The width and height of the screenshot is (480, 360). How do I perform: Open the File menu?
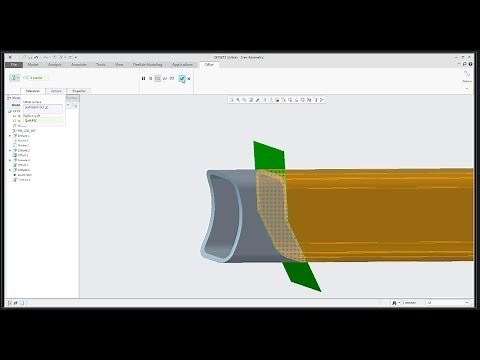click(x=14, y=65)
